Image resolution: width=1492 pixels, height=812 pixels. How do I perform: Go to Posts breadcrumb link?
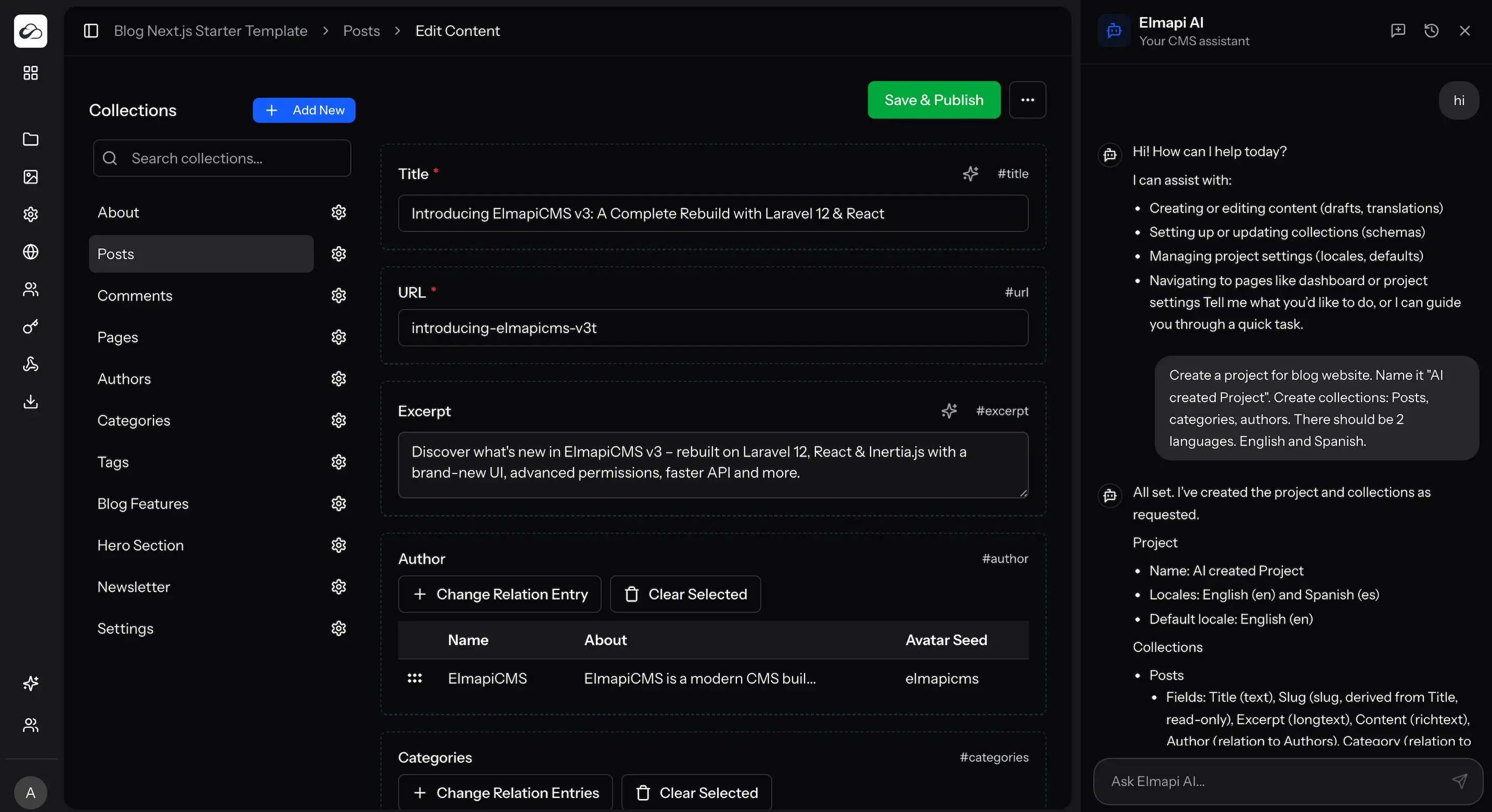point(361,31)
